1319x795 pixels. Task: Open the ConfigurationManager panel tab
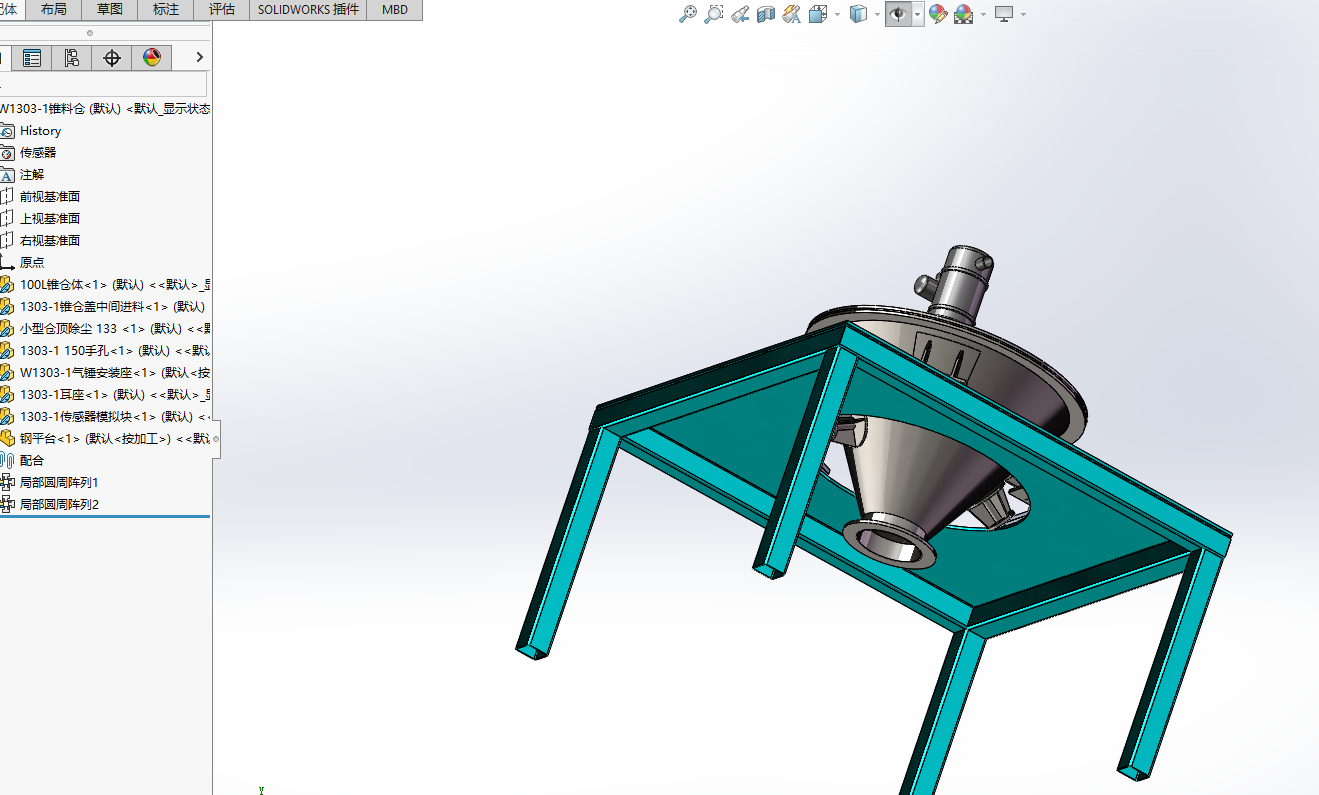click(71, 58)
